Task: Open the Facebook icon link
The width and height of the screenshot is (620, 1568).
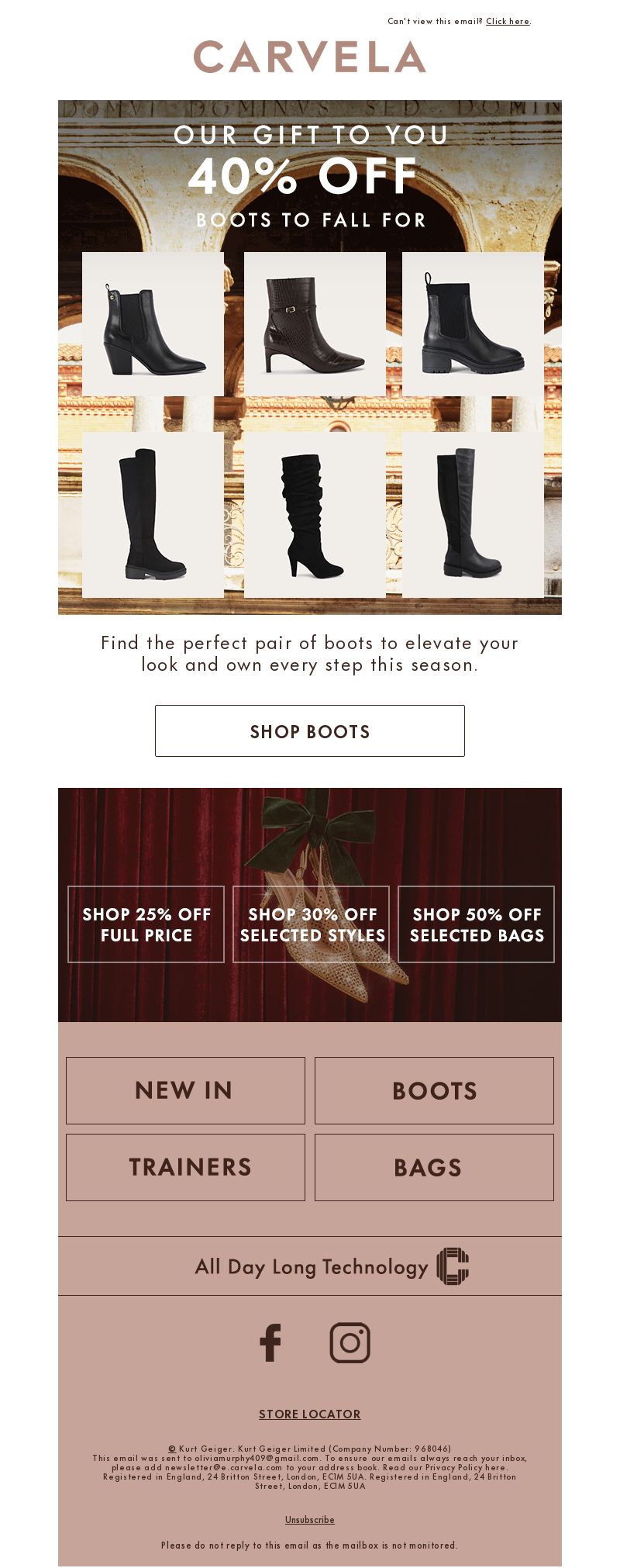Action: 270,1342
